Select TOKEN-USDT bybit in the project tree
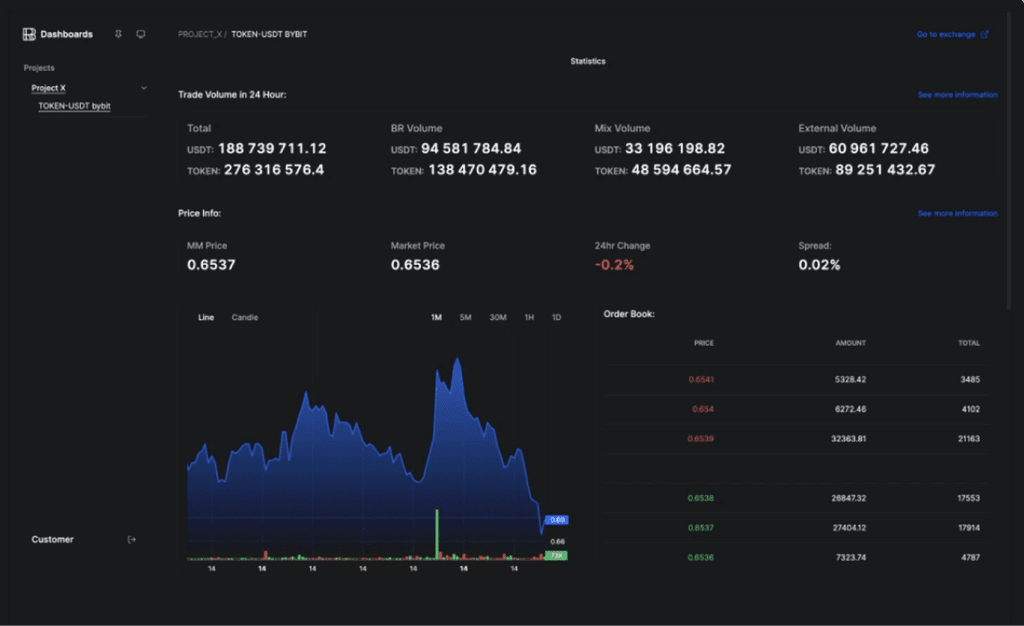1024x626 pixels. pos(74,105)
